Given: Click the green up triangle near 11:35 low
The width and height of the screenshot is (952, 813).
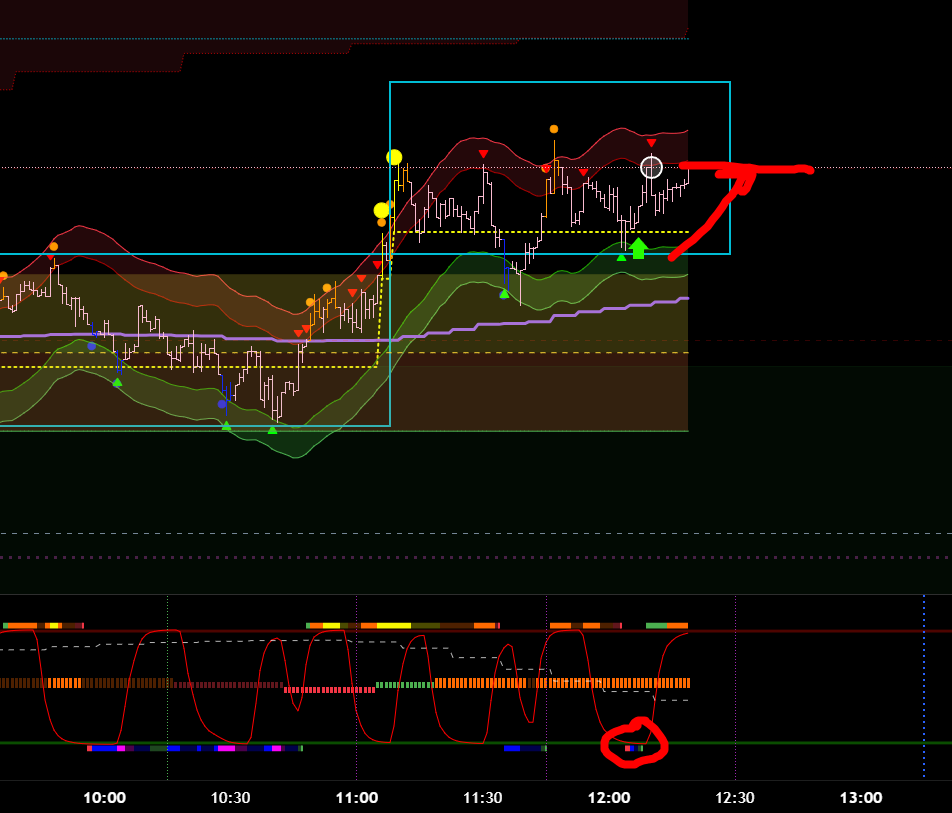Looking at the screenshot, I should click(504, 293).
